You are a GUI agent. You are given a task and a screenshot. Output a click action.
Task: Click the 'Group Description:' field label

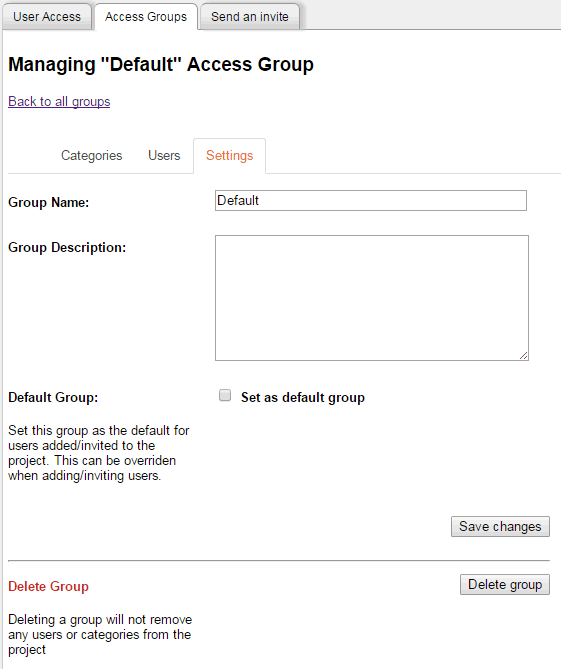(x=67, y=247)
